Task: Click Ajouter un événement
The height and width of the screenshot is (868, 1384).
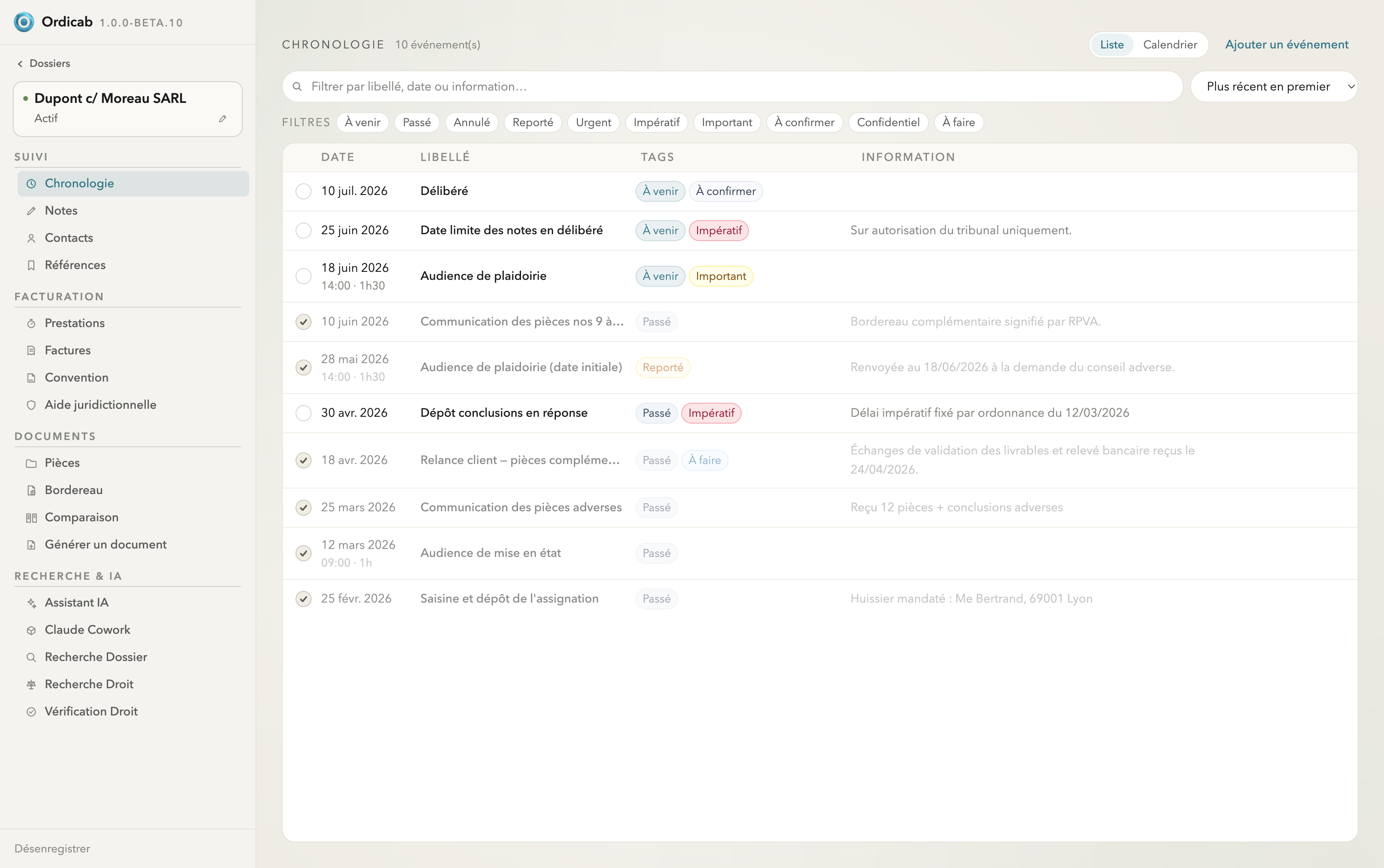Action: click(1286, 45)
